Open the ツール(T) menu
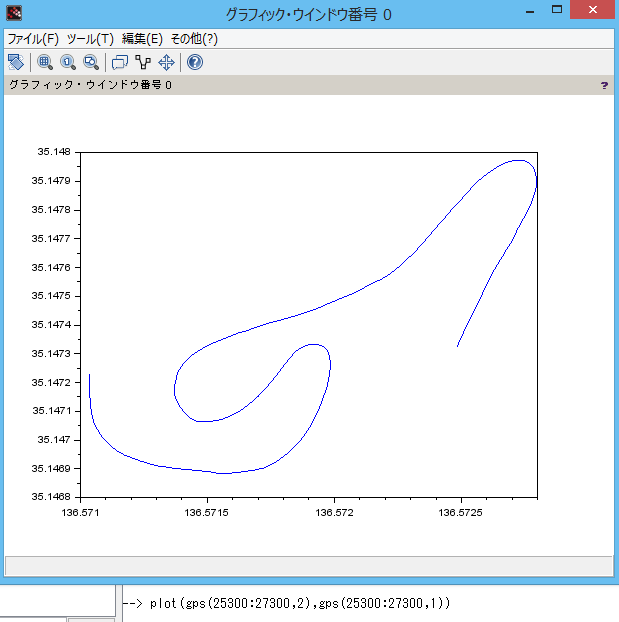 (x=90, y=39)
